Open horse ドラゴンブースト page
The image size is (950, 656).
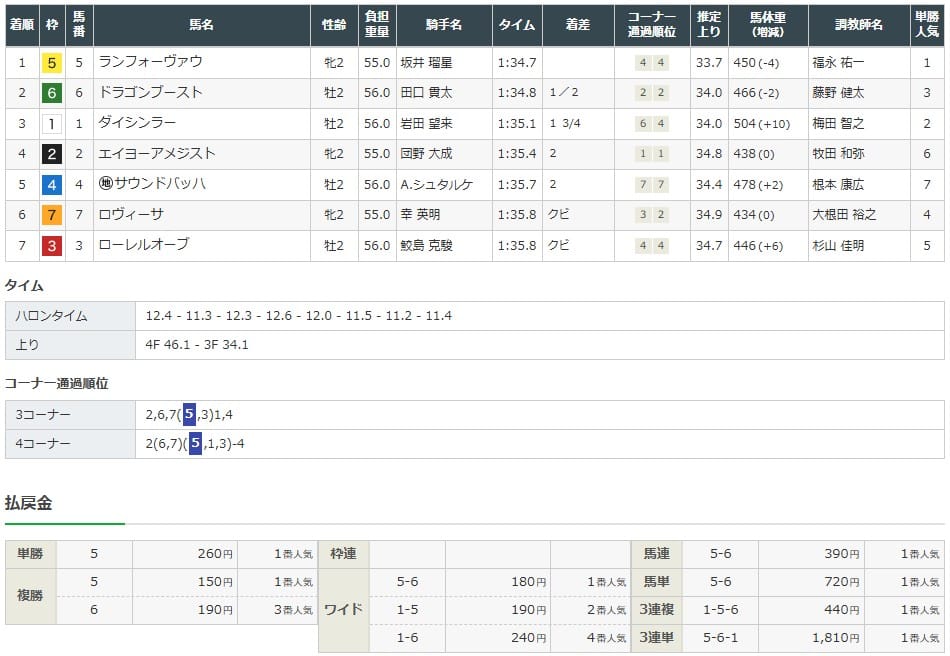click(150, 94)
